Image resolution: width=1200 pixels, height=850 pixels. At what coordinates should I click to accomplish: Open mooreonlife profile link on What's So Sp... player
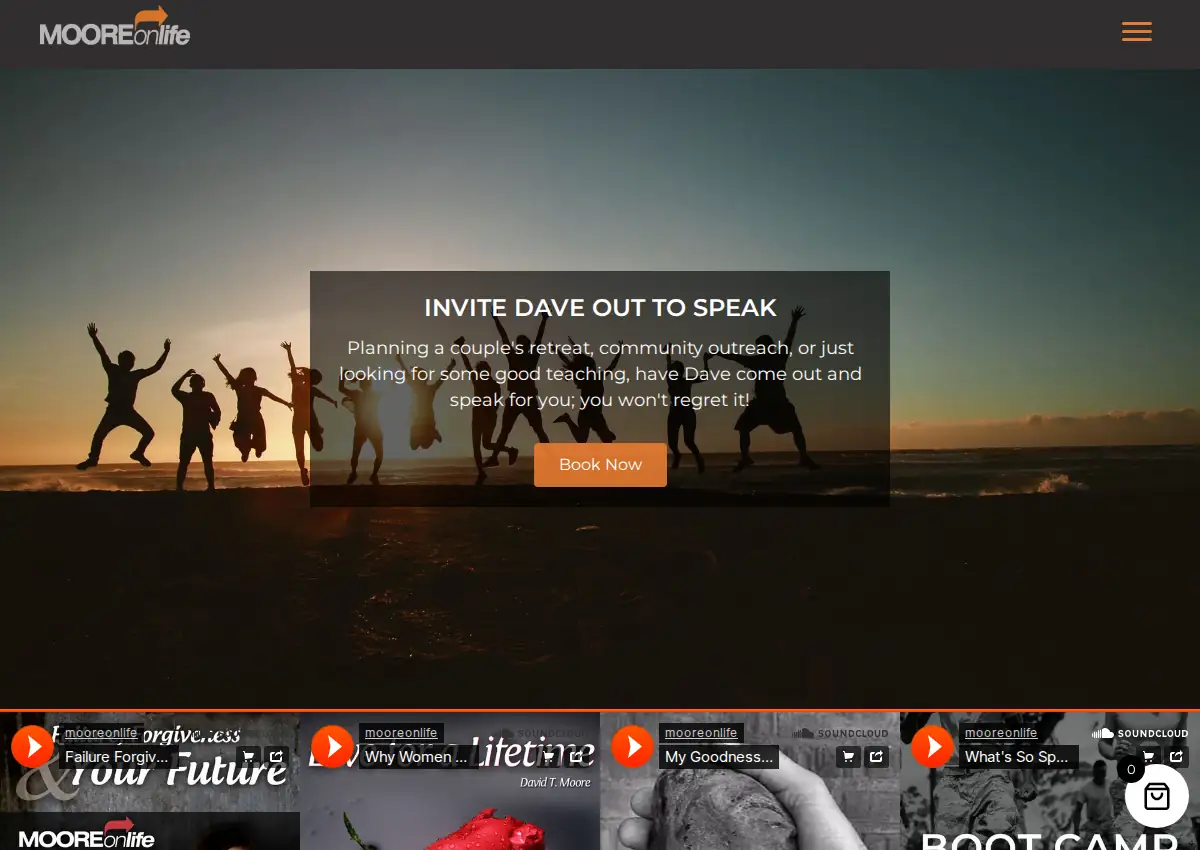coord(1001,733)
